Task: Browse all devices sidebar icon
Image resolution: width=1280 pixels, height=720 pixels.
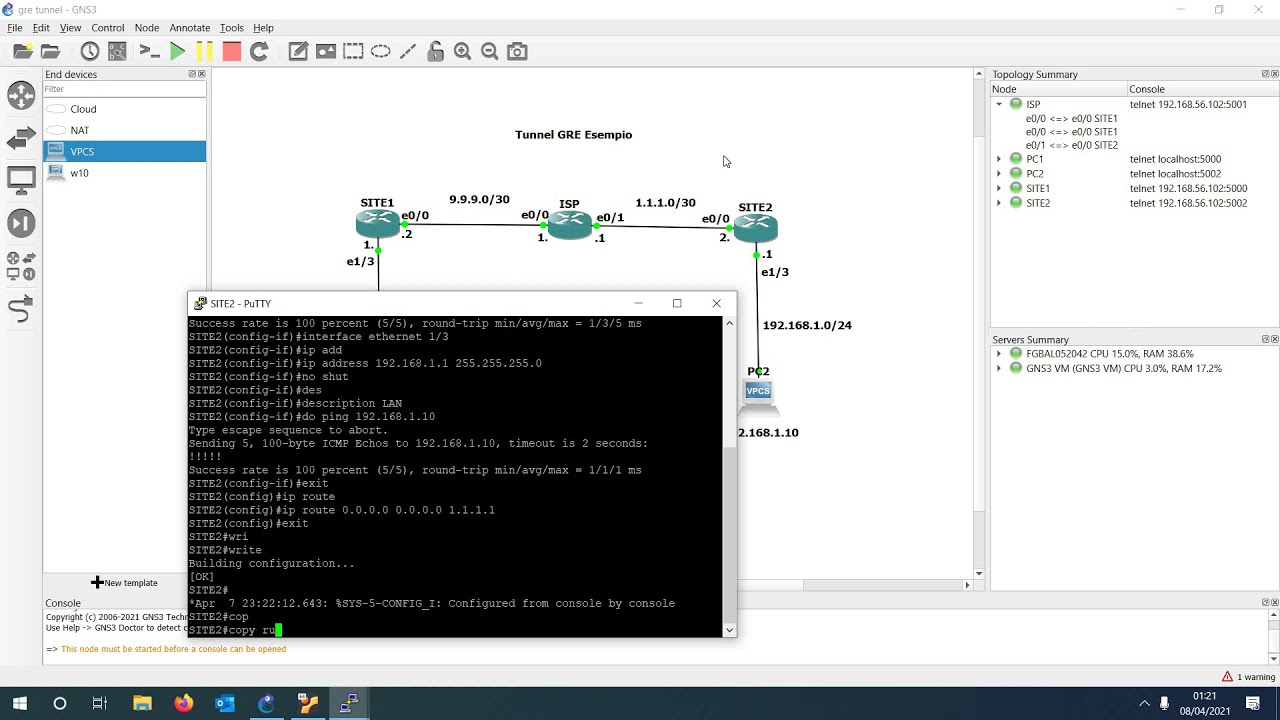Action: [21, 266]
